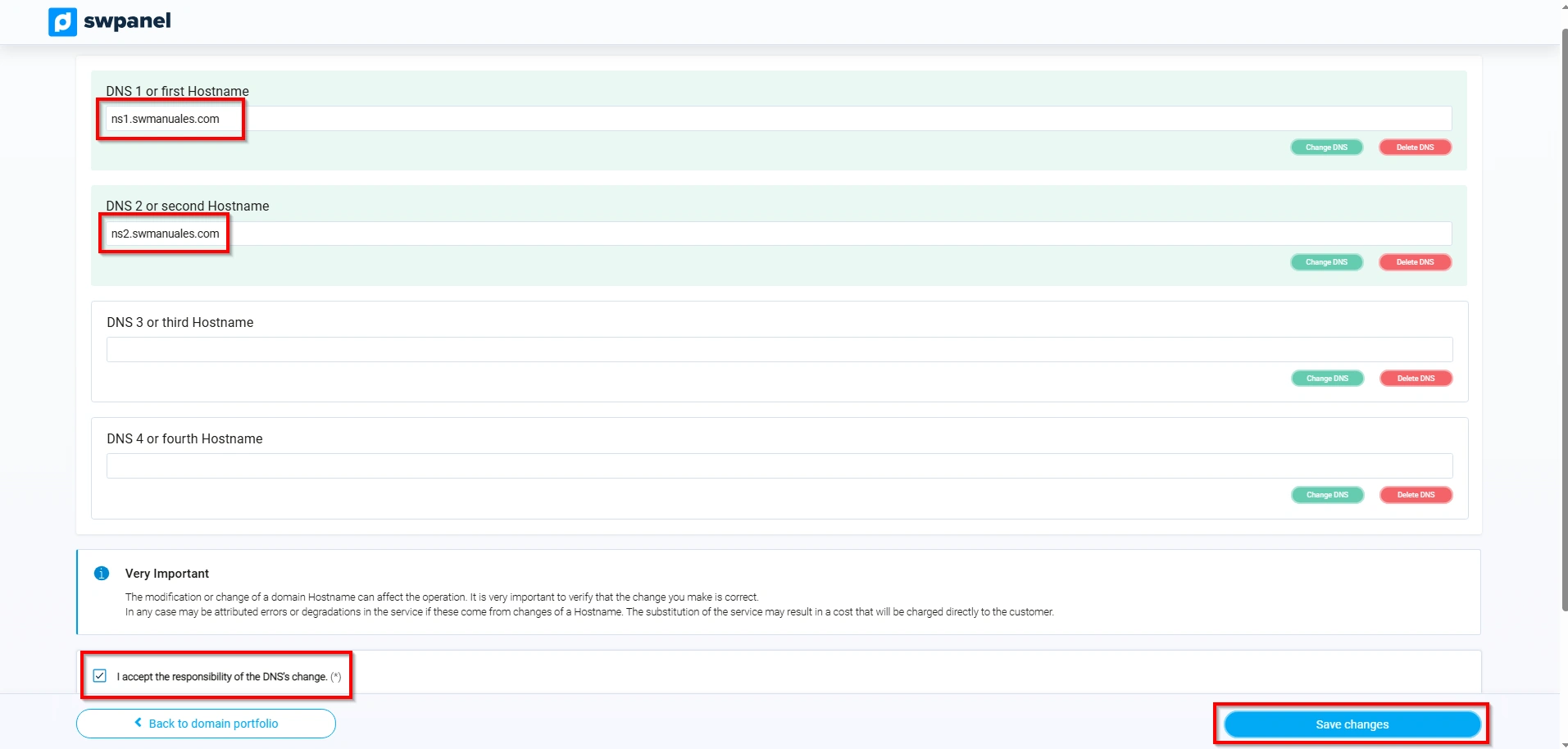Click the empty DNS 4 or fourth Hostname field
This screenshot has width=1568, height=749.
point(779,466)
